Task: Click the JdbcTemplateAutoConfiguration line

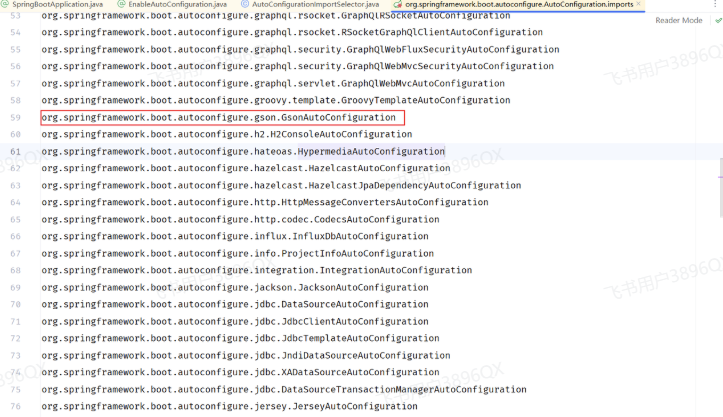Action: [240, 338]
